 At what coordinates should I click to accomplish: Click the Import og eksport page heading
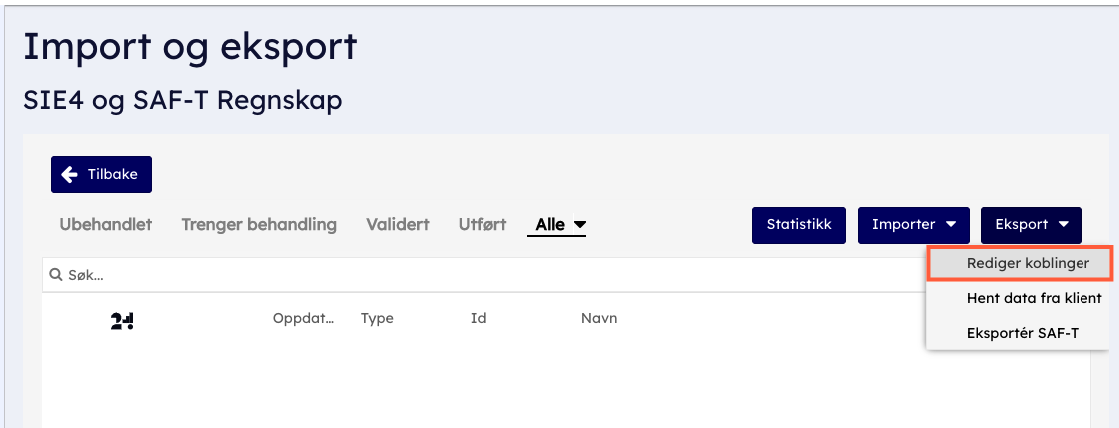click(190, 47)
